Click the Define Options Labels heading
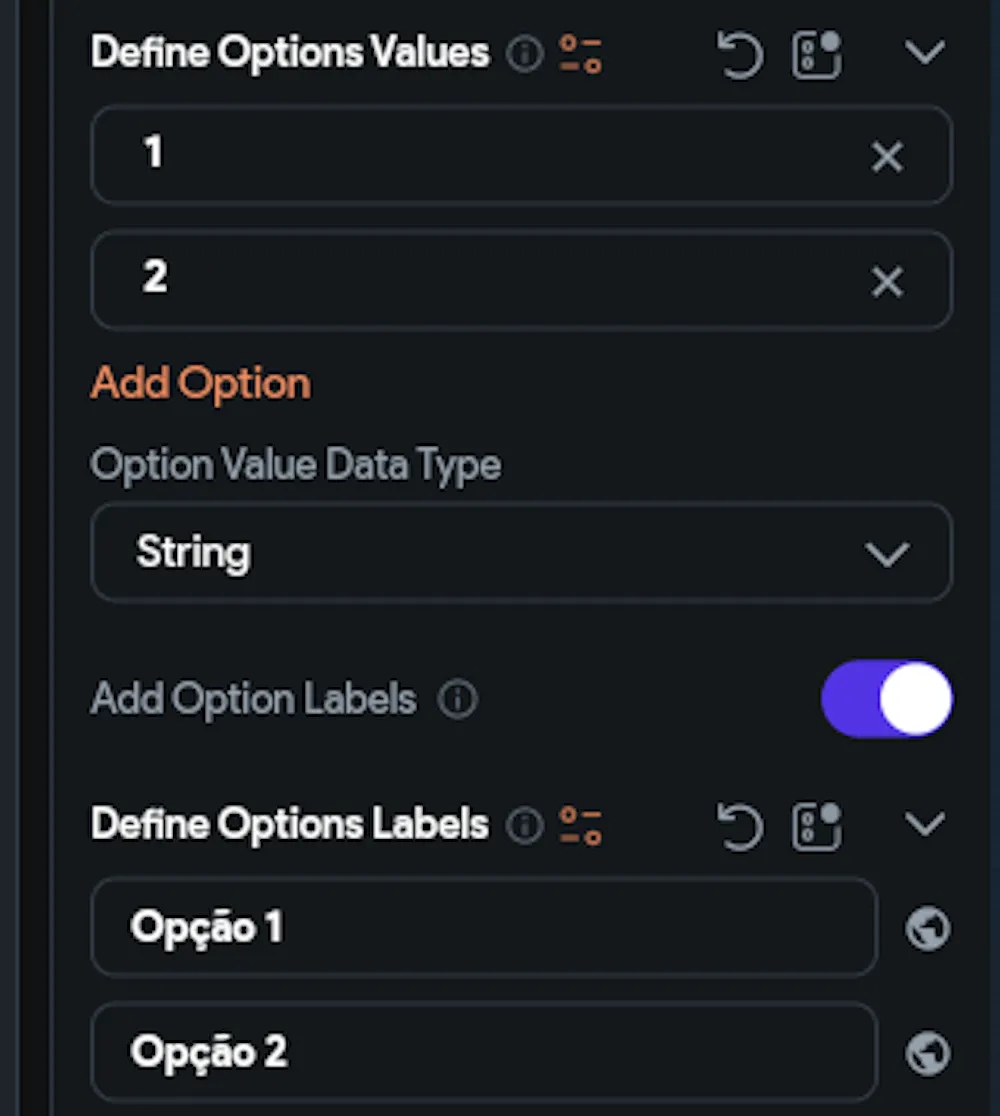The height and width of the screenshot is (1116, 1000). [290, 824]
